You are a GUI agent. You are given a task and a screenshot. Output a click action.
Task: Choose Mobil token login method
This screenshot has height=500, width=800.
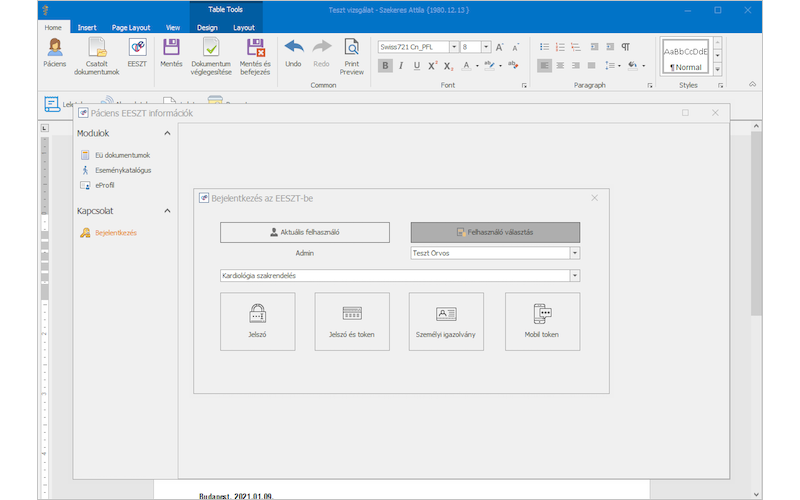542,321
